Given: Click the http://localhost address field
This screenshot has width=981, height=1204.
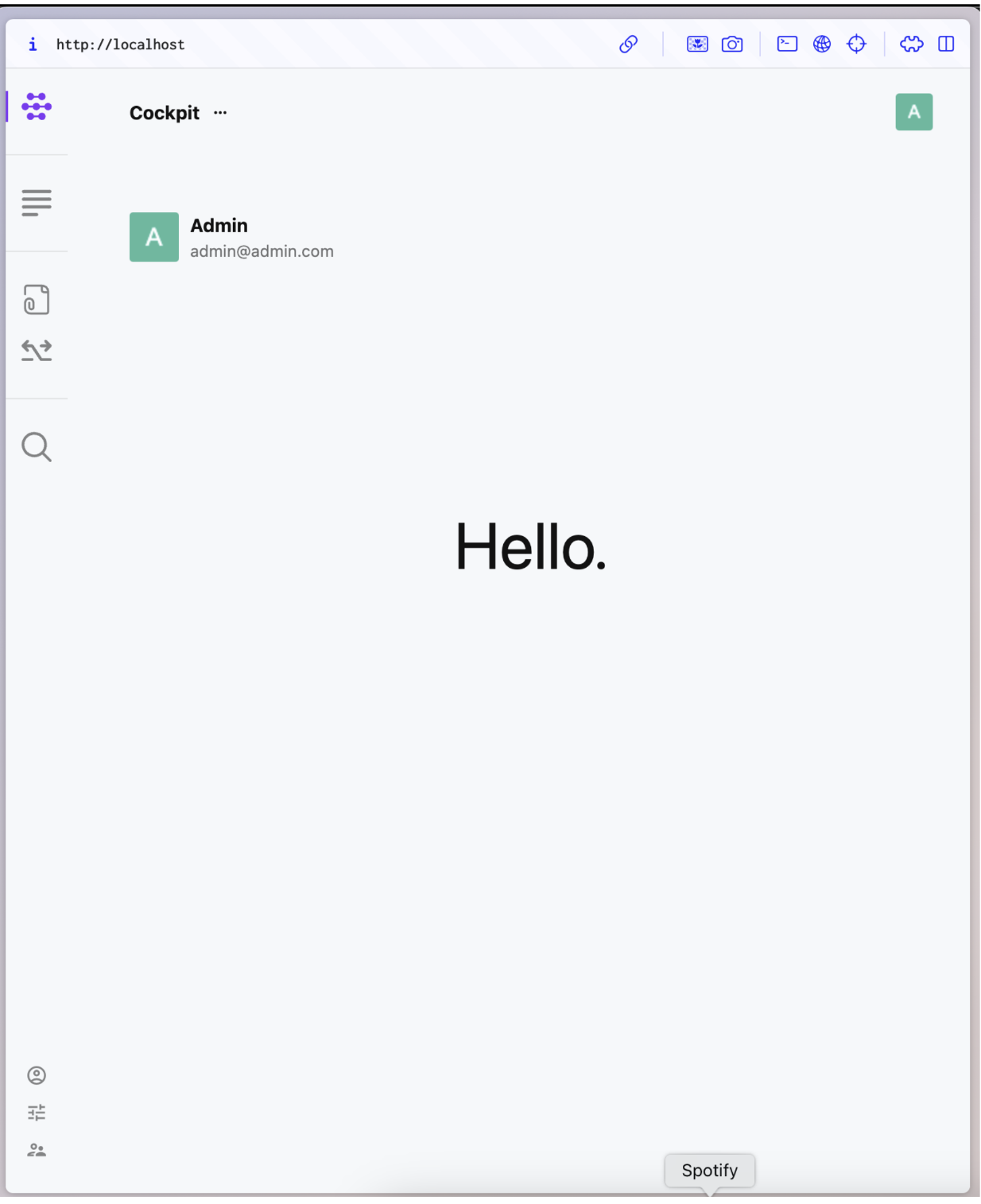Looking at the screenshot, I should [120, 45].
